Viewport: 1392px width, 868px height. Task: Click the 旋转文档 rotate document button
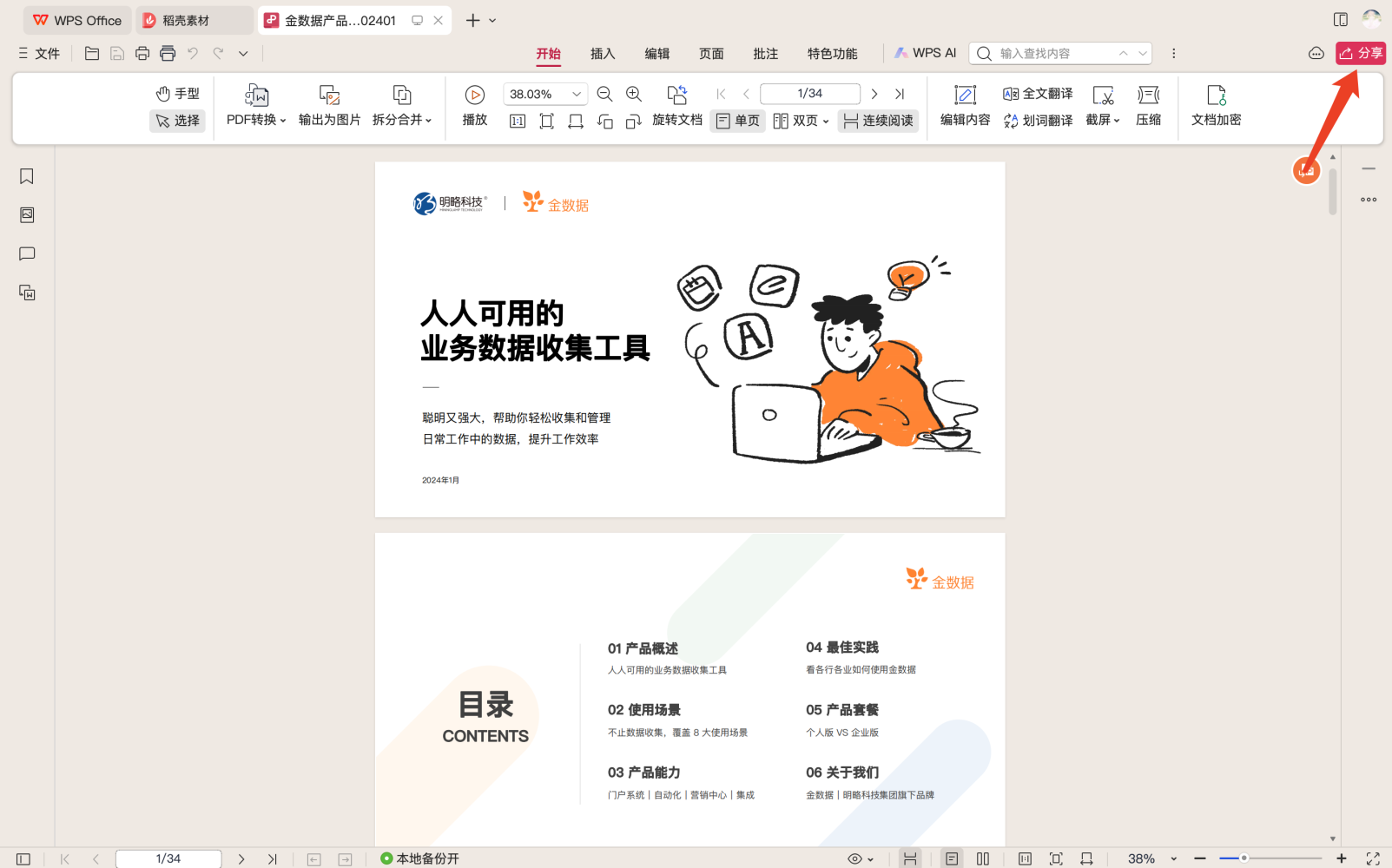[x=677, y=106]
